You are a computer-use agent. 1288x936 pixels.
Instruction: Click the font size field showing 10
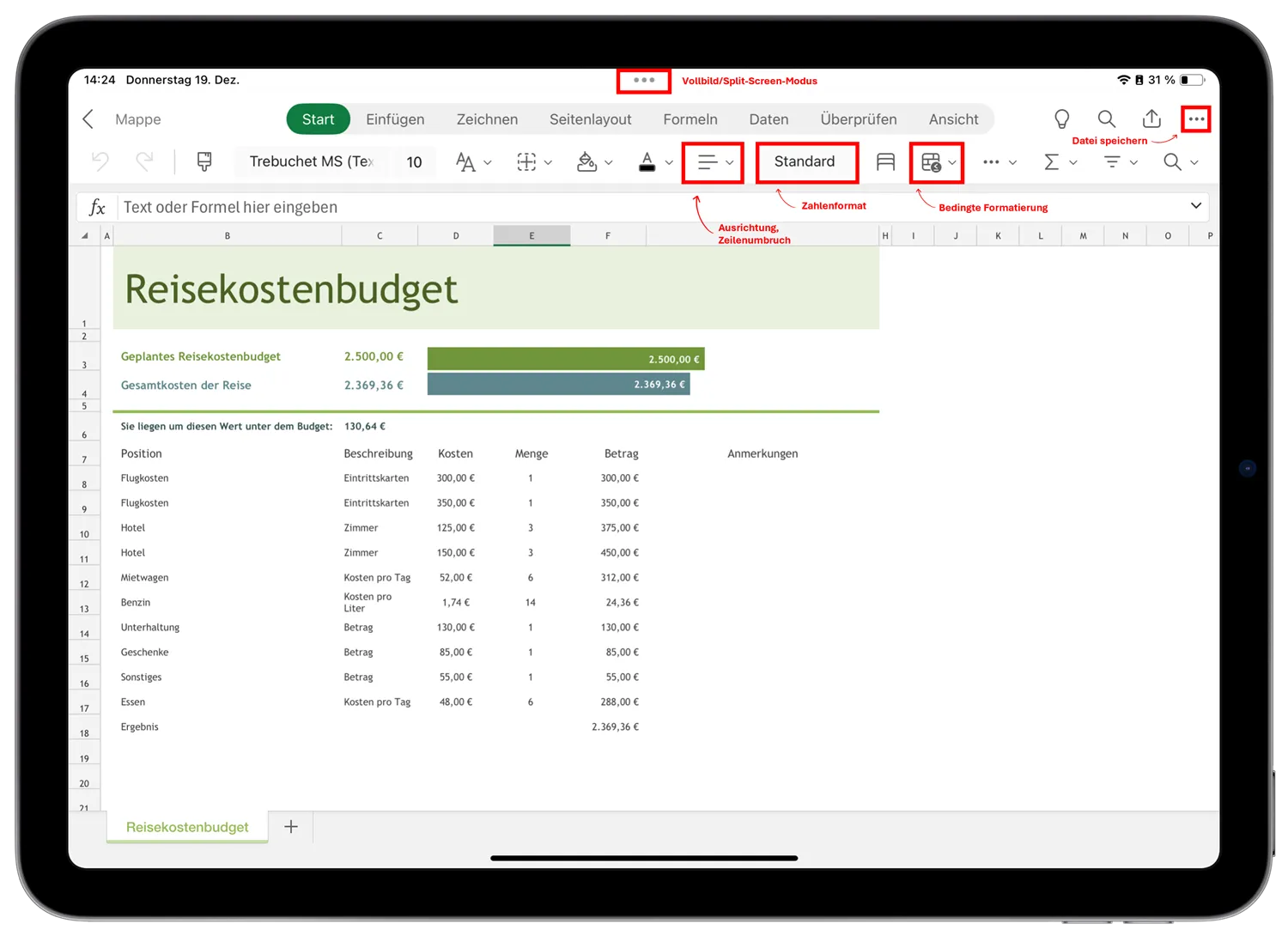coord(414,161)
